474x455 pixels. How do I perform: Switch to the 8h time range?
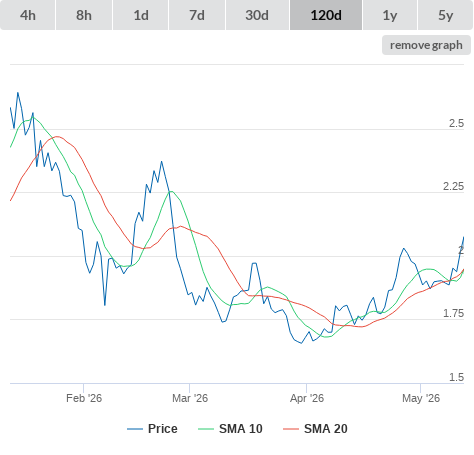pyautogui.click(x=84, y=15)
